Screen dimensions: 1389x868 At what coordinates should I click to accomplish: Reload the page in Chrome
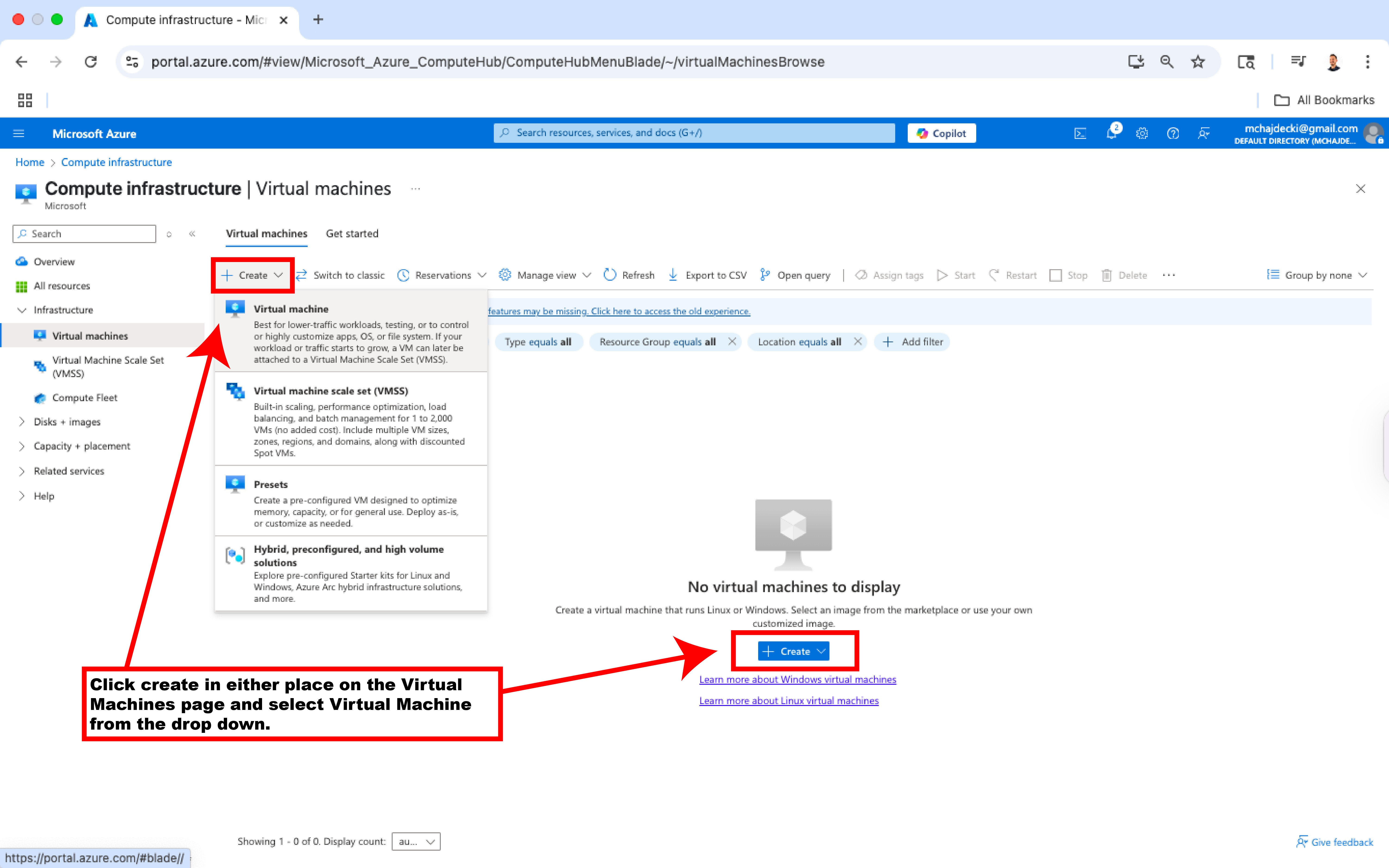pyautogui.click(x=91, y=62)
